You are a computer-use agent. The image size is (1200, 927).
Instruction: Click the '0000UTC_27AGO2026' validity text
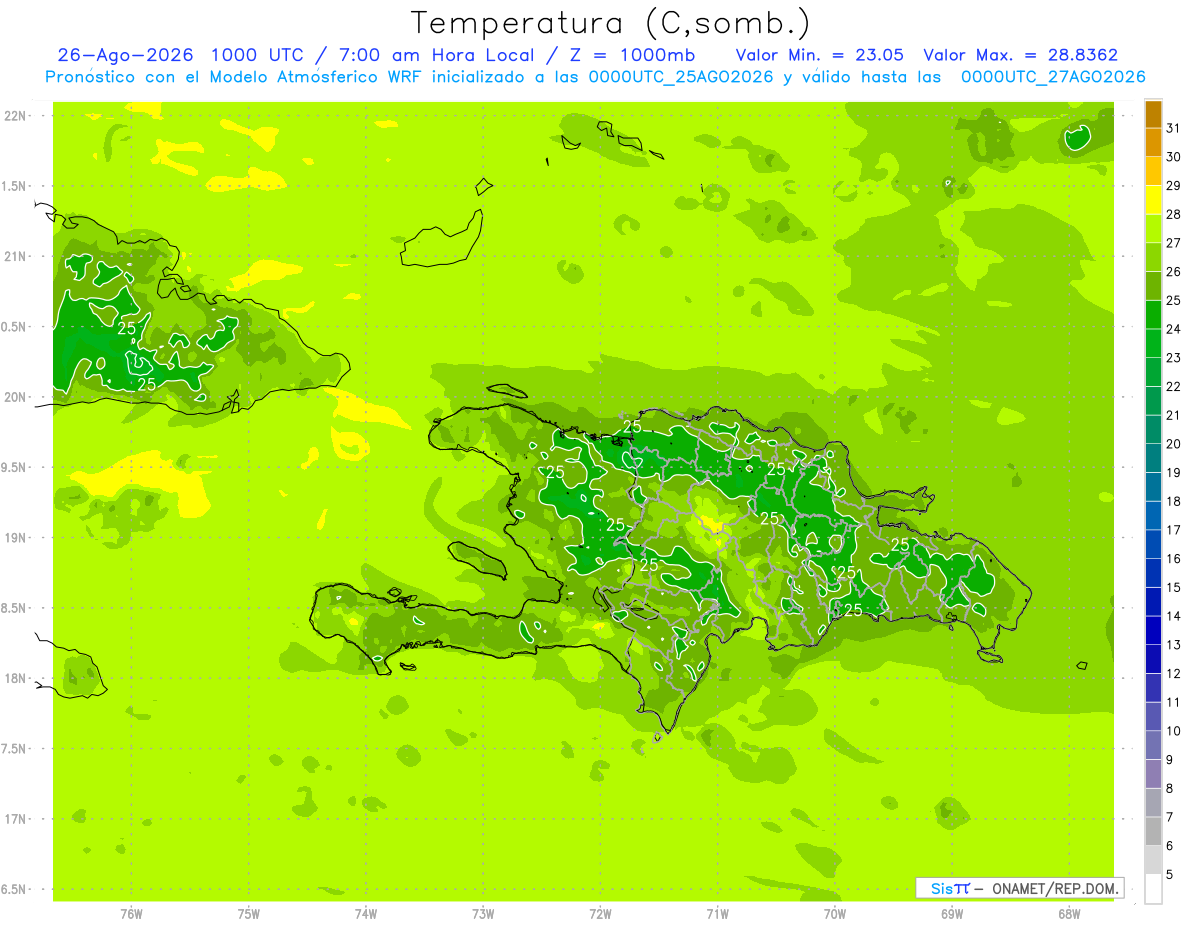pyautogui.click(x=1053, y=76)
